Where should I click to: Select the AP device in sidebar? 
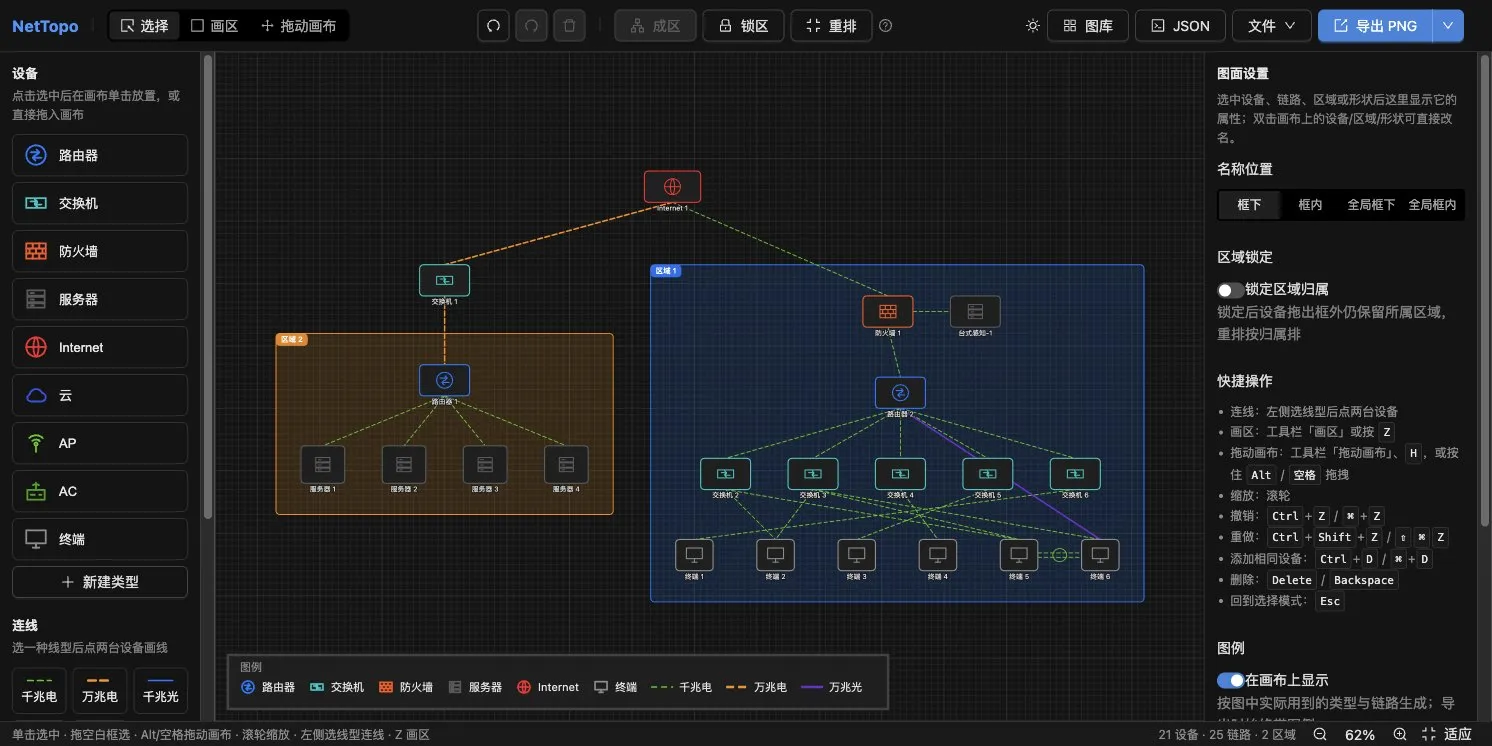(x=100, y=443)
